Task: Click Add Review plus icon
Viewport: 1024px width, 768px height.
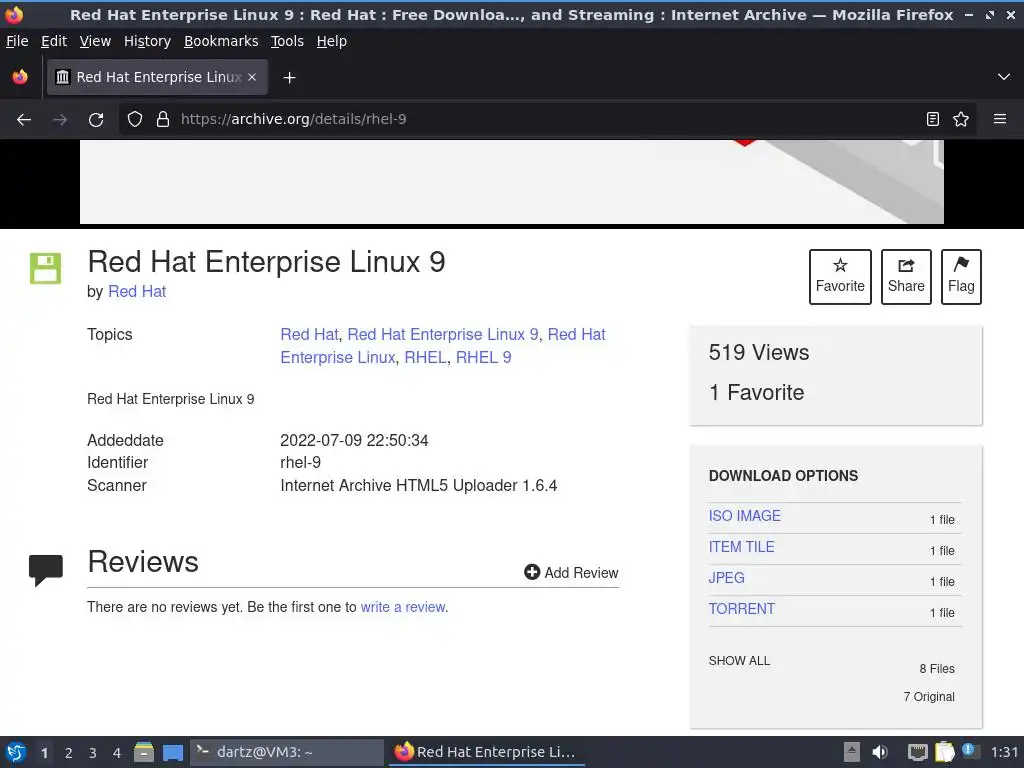Action: [532, 572]
